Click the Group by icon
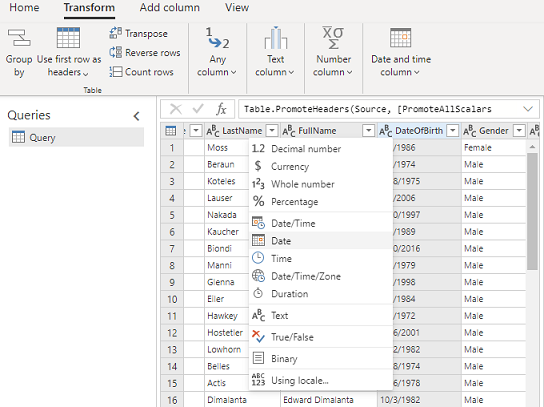Viewport: 544px width, 407px height. 19,38
